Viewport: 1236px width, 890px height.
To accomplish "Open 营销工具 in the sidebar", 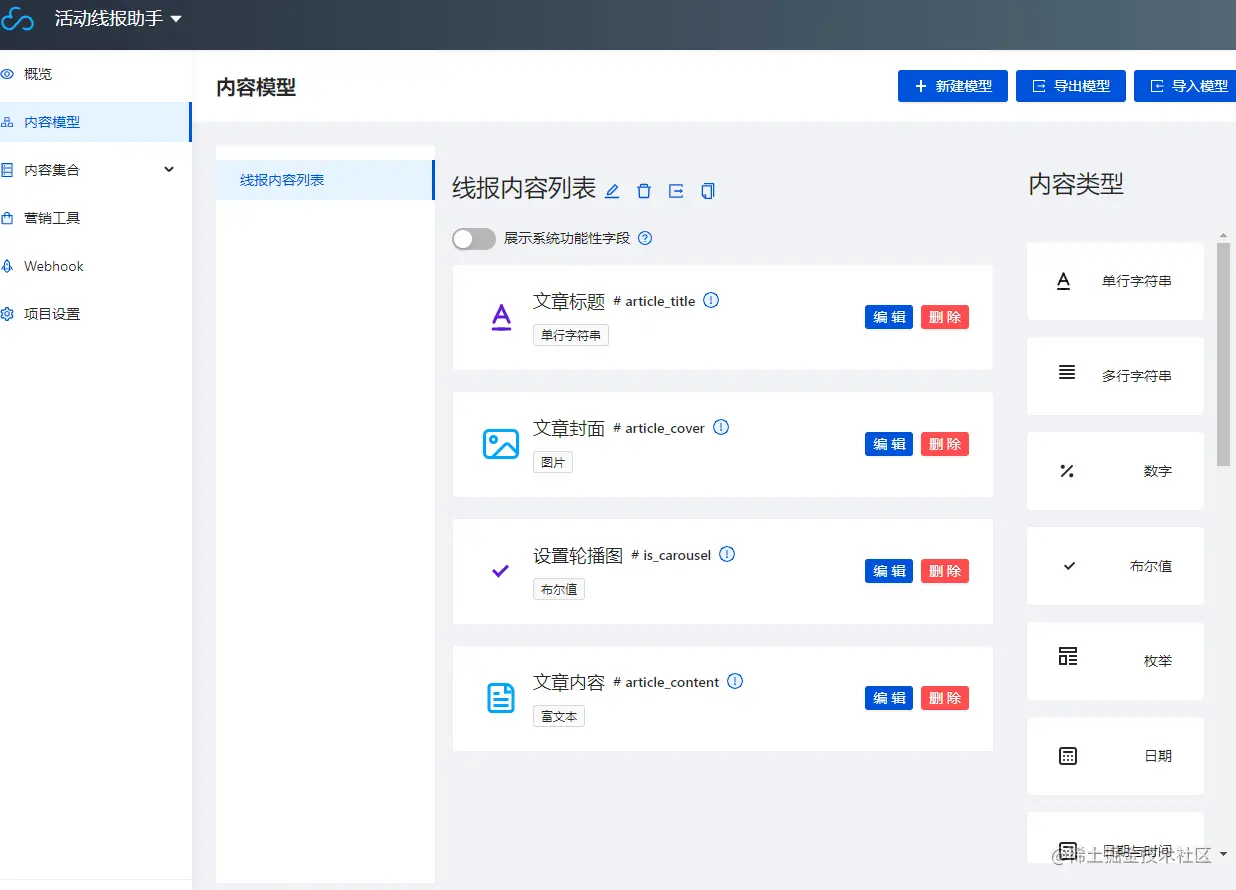I will (95, 218).
